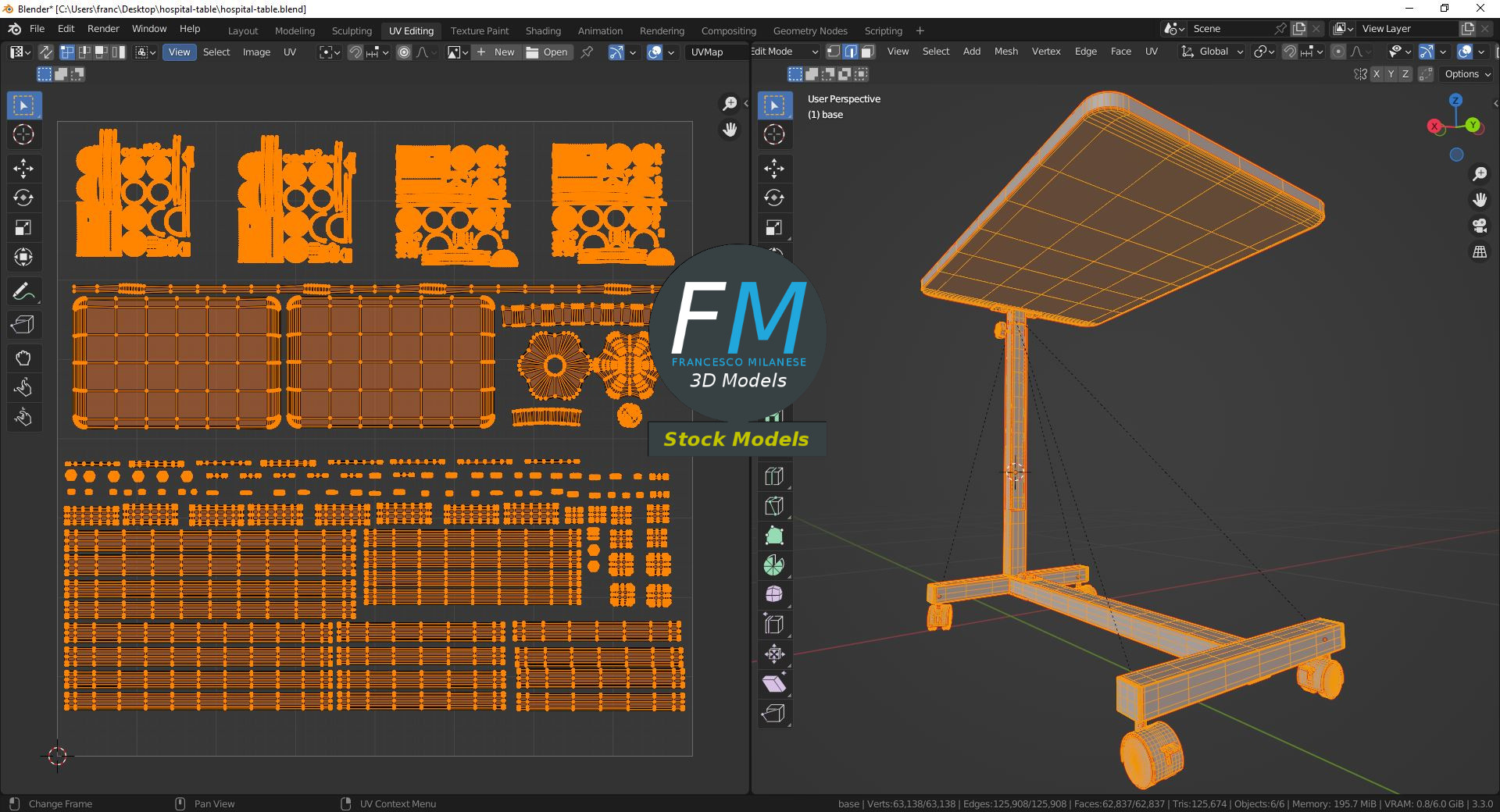Toggle Y mirror in 3D viewport
This screenshot has width=1500, height=812.
click(1391, 74)
